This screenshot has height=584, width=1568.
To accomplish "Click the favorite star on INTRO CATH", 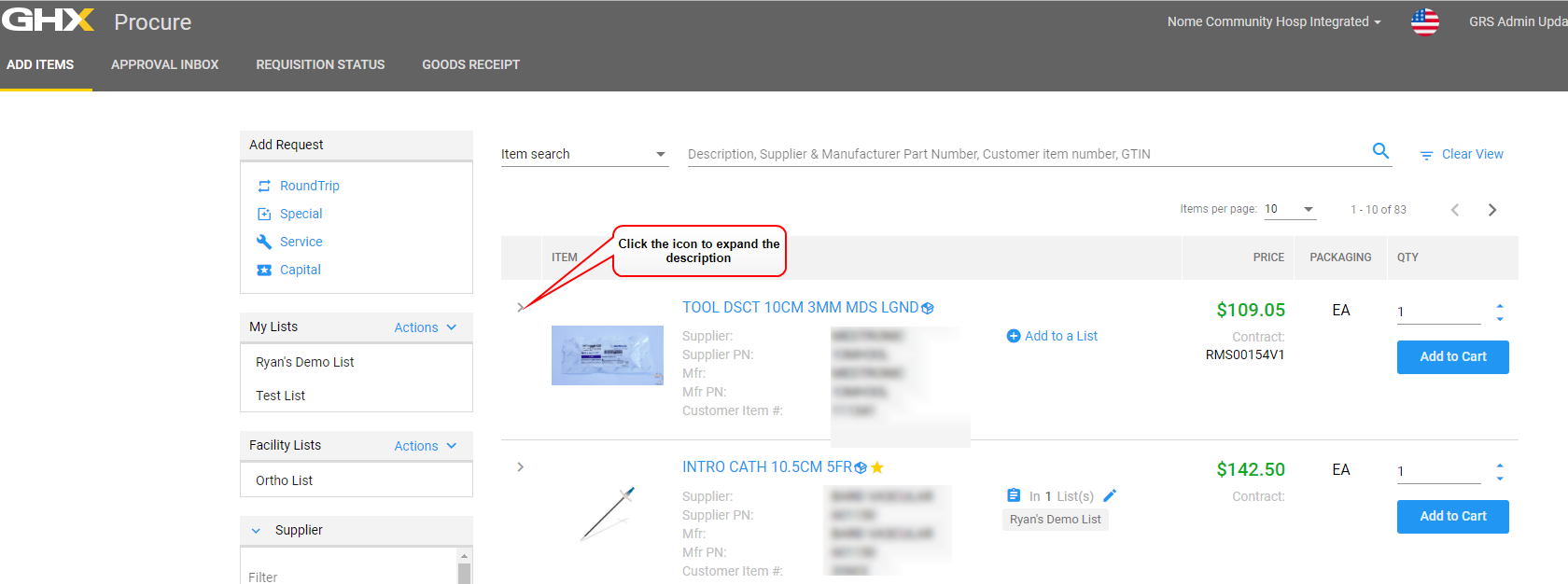I will coord(877,467).
